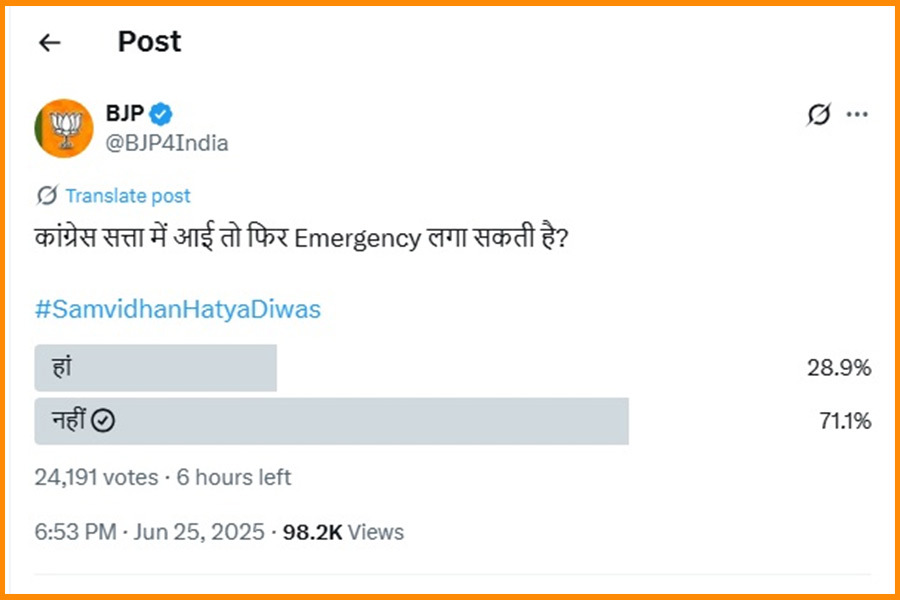Click the Grok icon beside the ellipsis
Viewport: 900px width, 600px height.
818,115
